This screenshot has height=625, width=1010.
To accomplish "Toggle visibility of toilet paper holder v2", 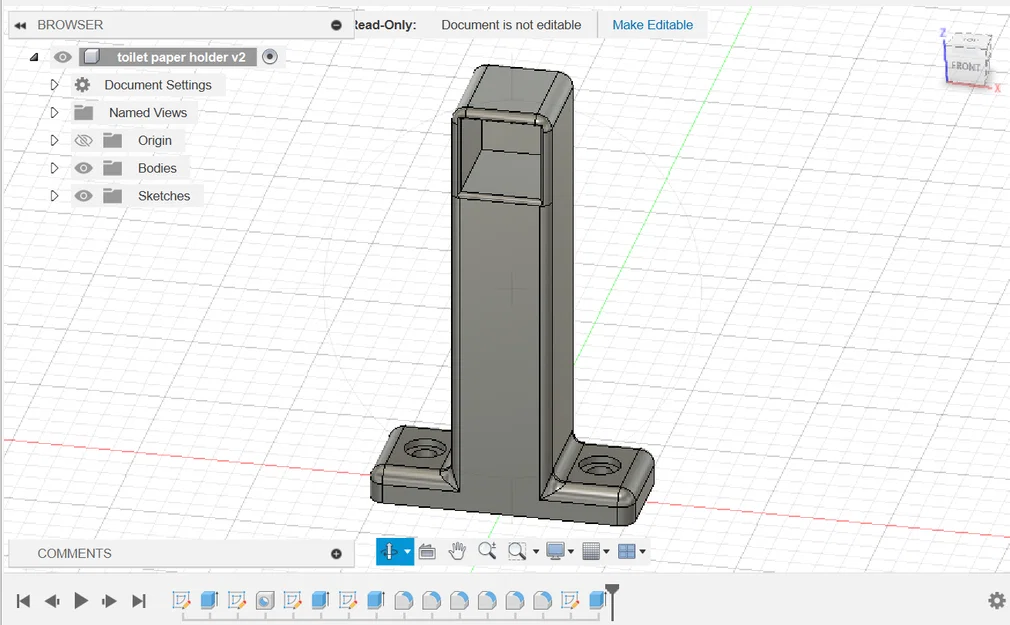I will tap(62, 57).
